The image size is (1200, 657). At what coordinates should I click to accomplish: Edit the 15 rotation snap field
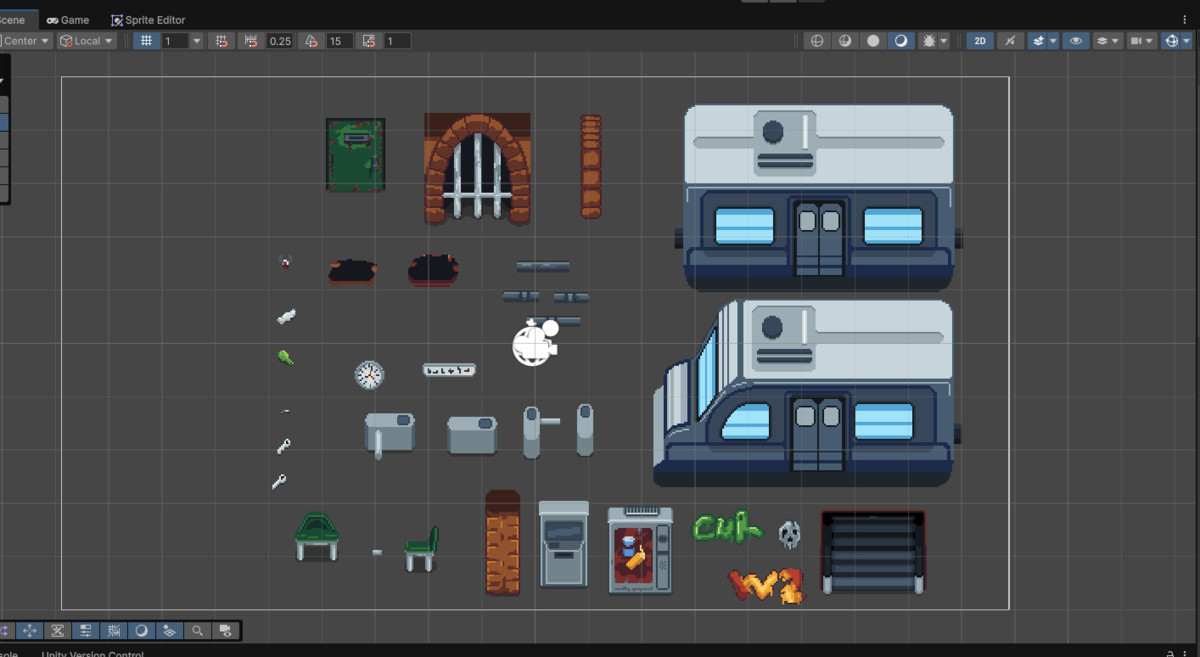[339, 41]
